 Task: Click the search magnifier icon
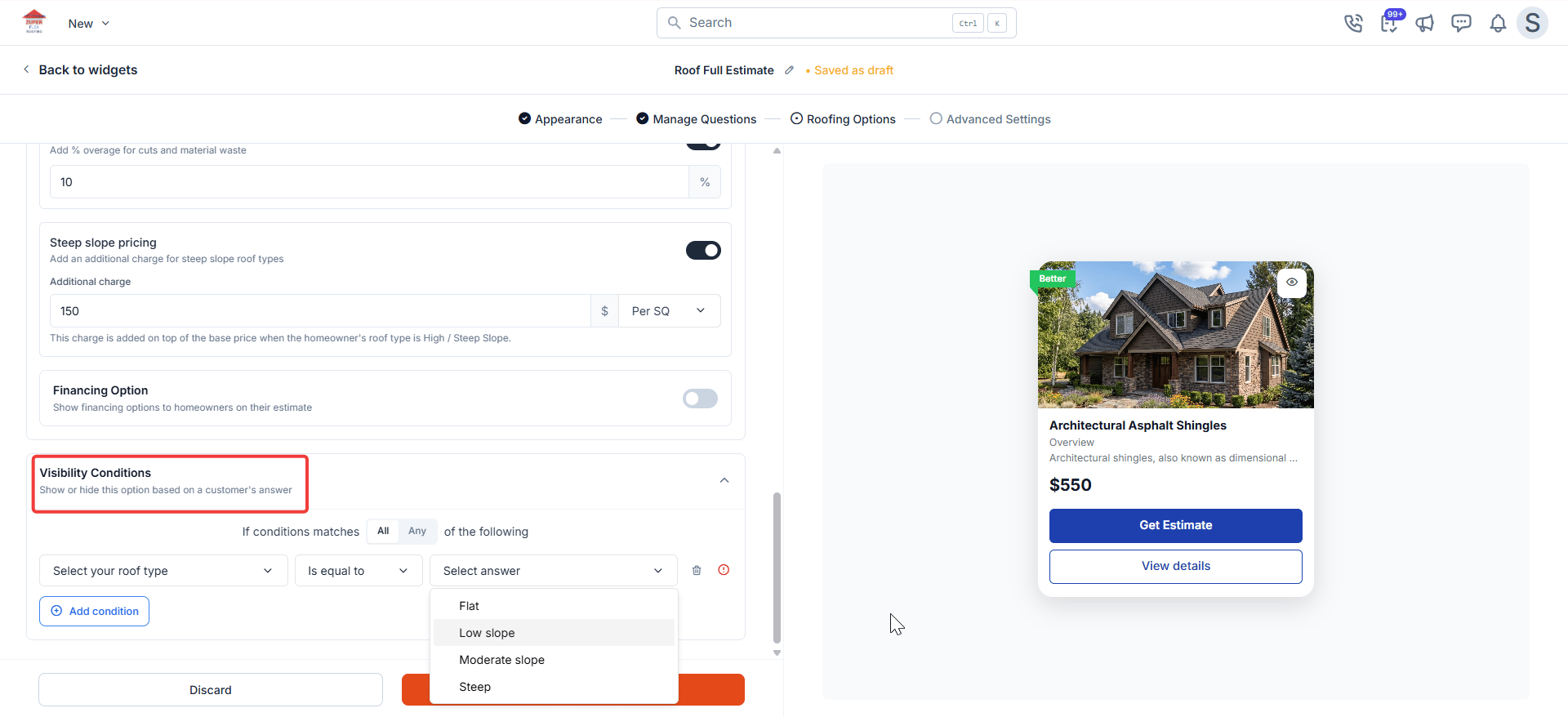click(675, 23)
